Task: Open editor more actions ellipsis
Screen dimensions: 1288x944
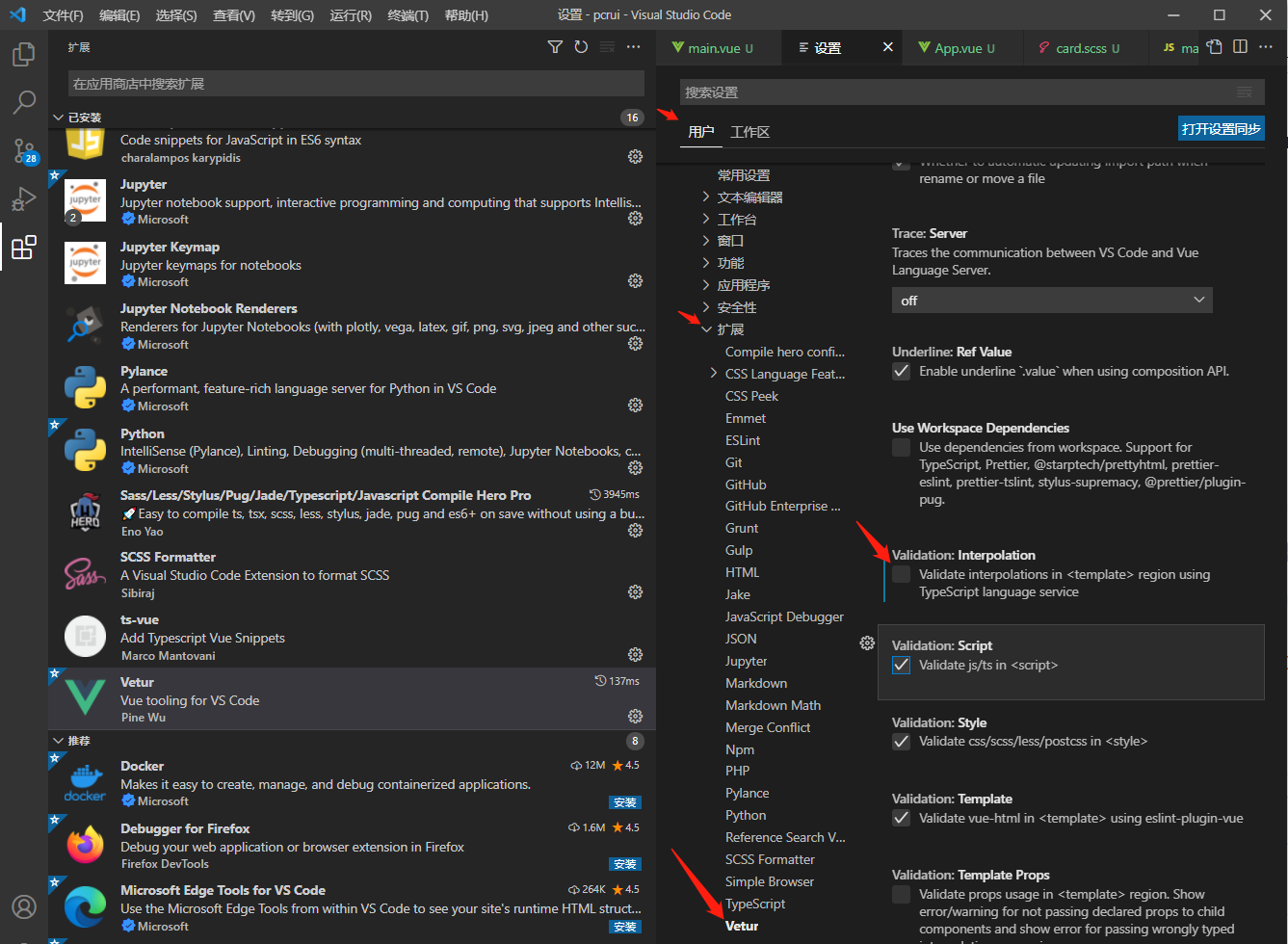Action: [1266, 47]
